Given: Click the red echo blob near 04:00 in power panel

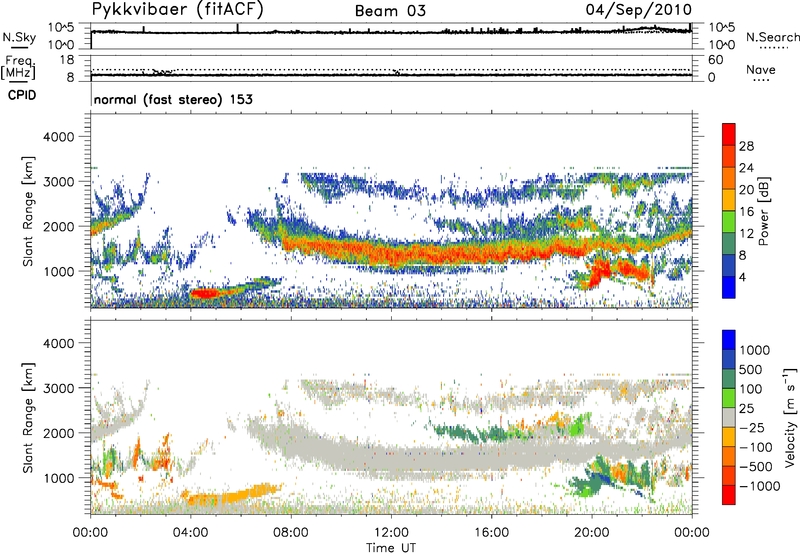Looking at the screenshot, I should point(205,293).
